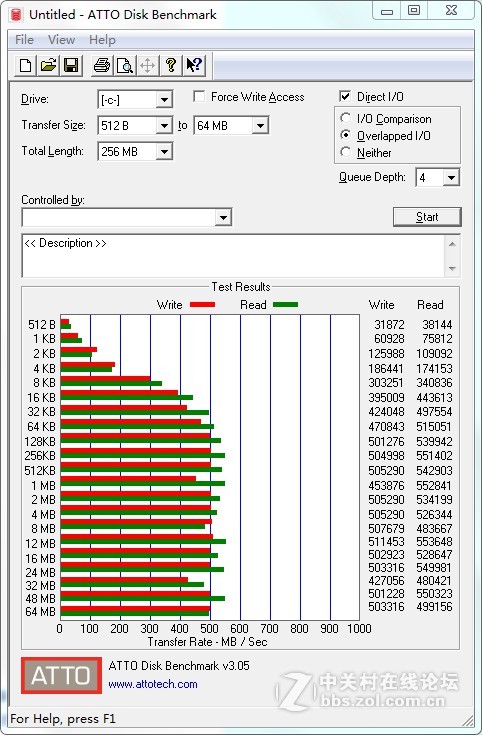Click write value 186441
This screenshot has width=482, height=735.
(x=386, y=368)
